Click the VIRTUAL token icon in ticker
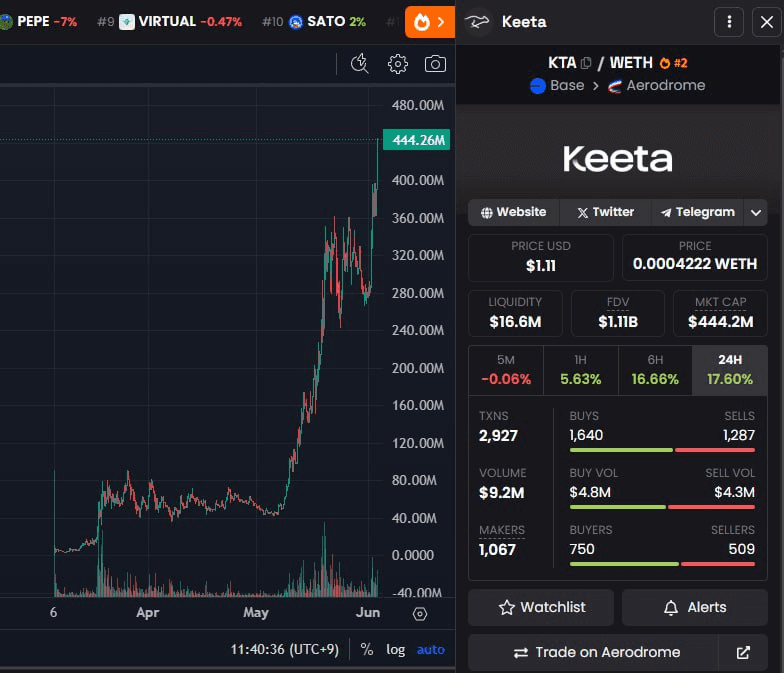 tap(126, 22)
